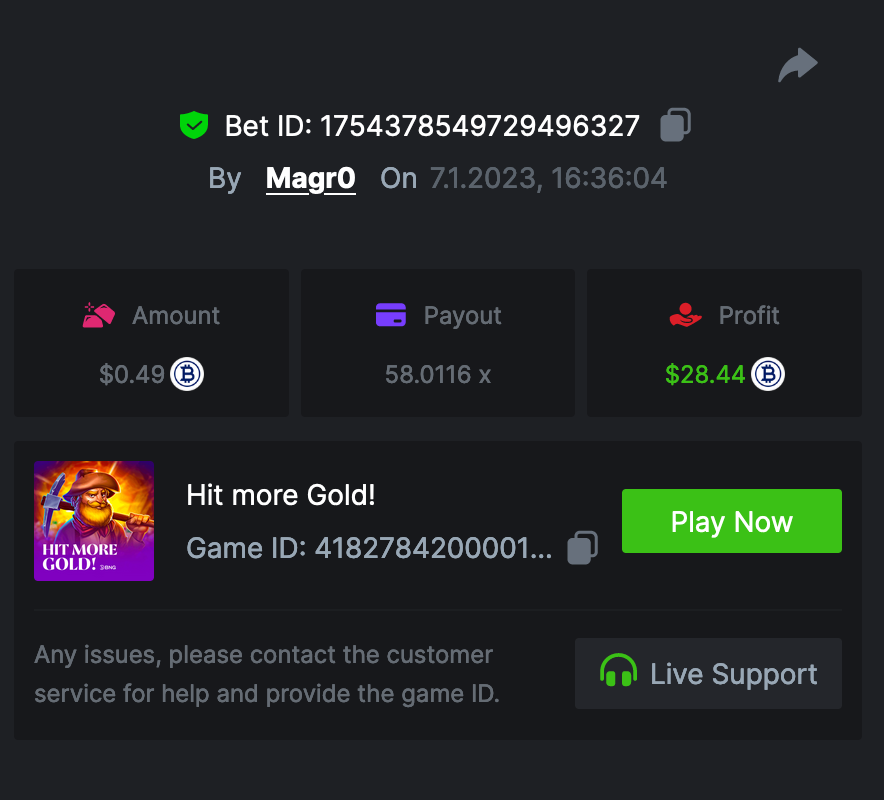Click the Amount money bag icon
Screen dimensions: 884x800
click(99, 316)
